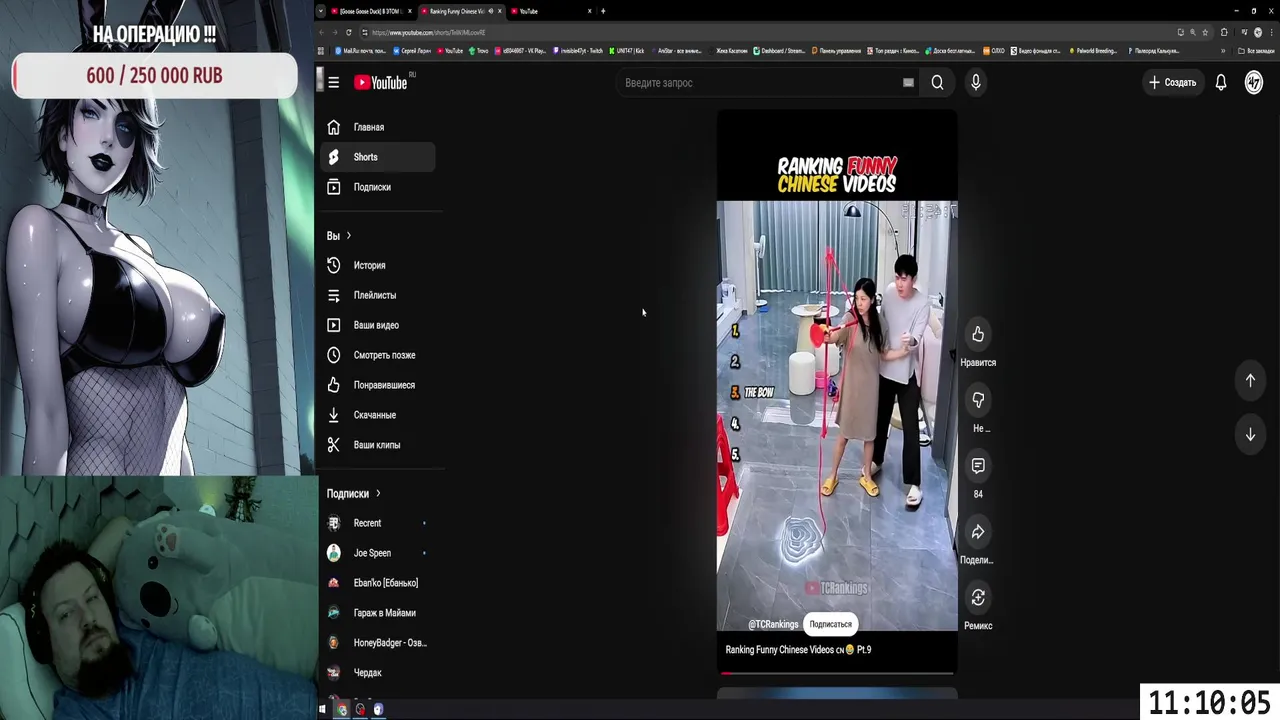
Task: Open the Remix option
Action: click(x=978, y=598)
